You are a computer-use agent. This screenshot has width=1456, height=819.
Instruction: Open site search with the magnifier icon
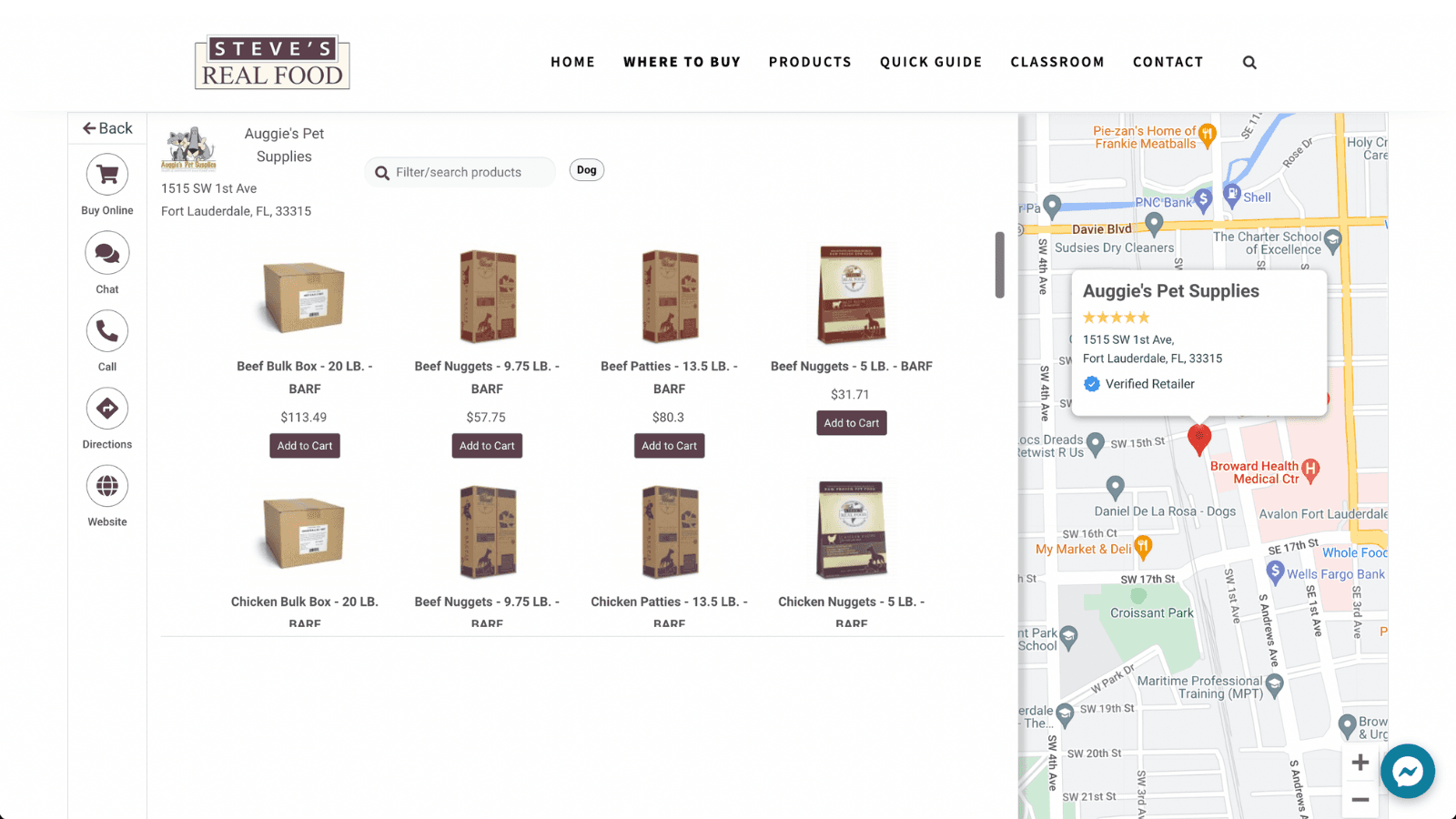1249,62
